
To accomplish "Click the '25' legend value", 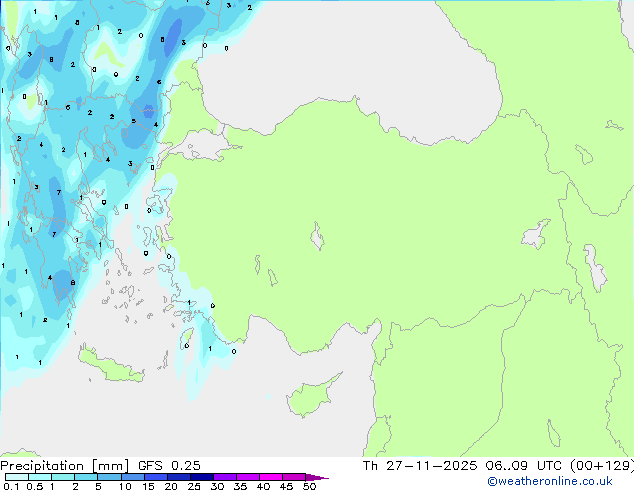I will click(x=194, y=486).
